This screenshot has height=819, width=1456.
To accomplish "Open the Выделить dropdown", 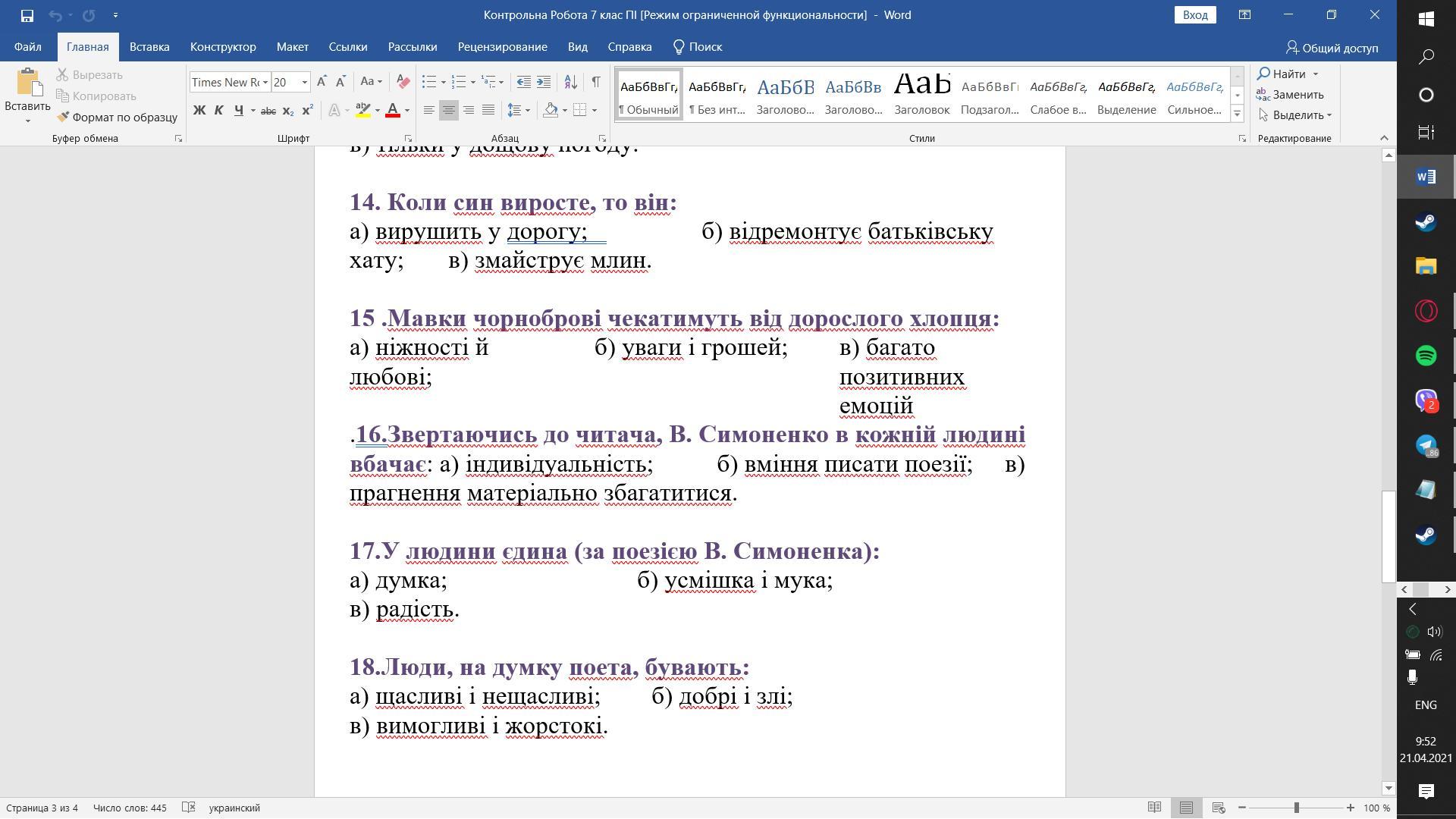I will [1294, 115].
